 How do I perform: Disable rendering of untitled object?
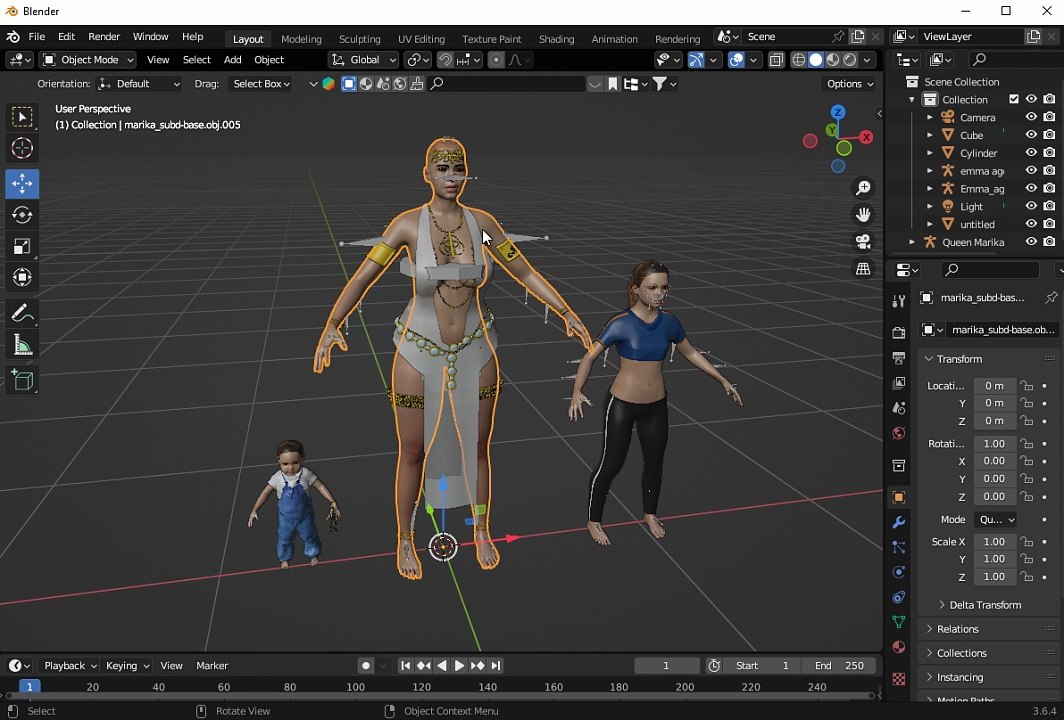click(x=1049, y=224)
